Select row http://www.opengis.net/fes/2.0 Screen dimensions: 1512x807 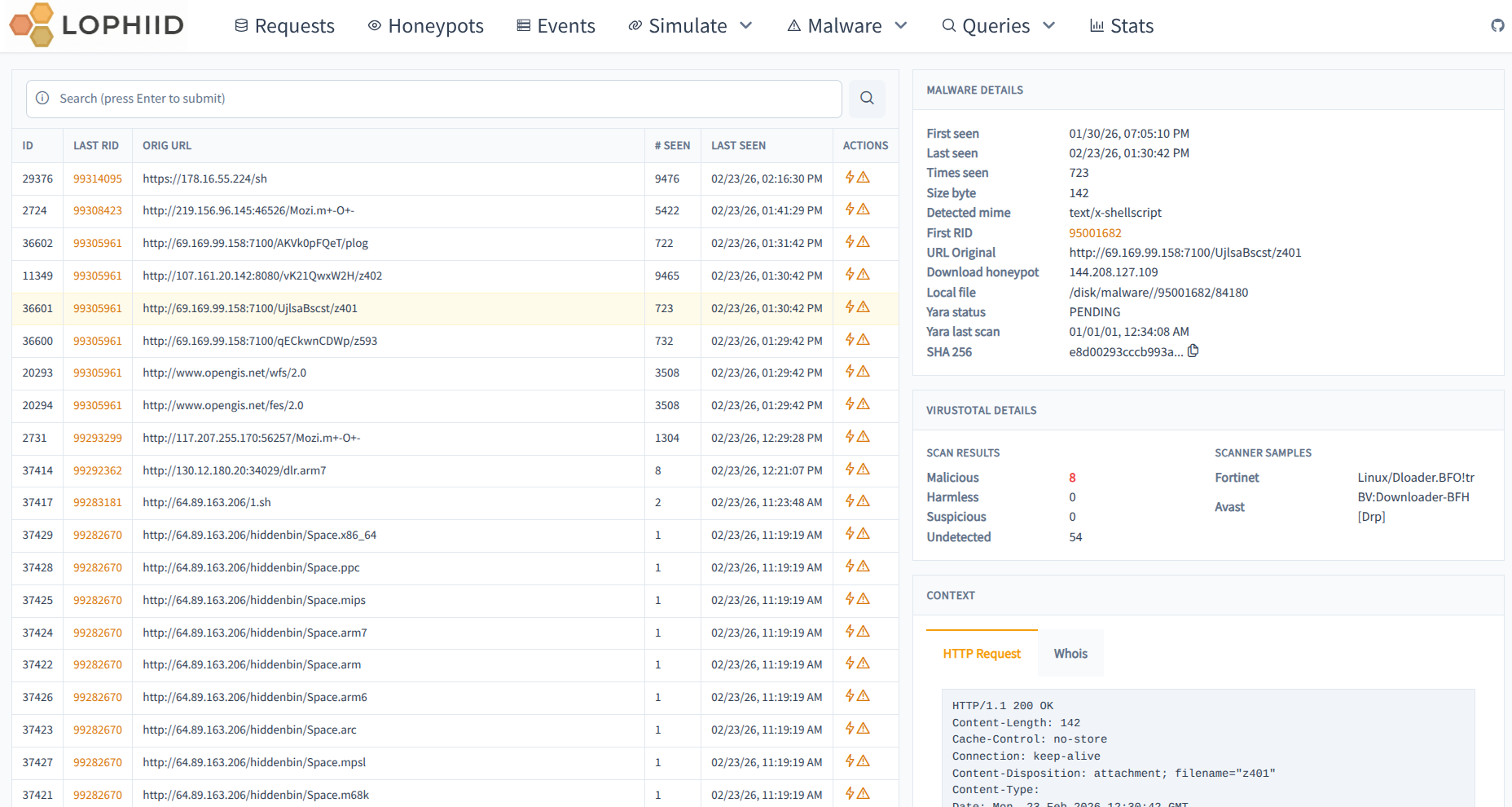(455, 405)
